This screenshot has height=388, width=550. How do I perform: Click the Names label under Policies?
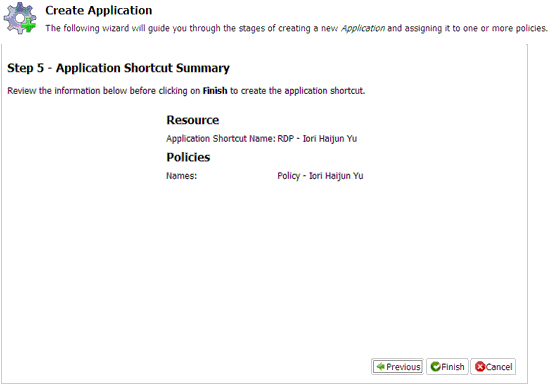click(181, 176)
